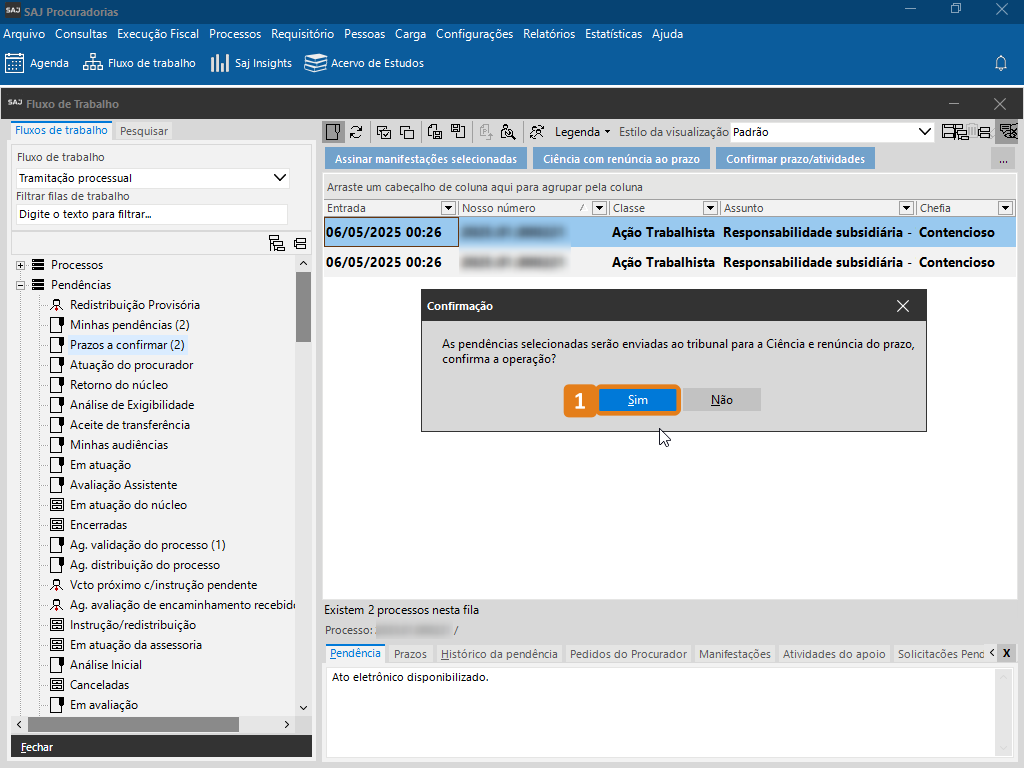Click the save-copy disk icon
The width and height of the screenshot is (1024, 768).
[435, 132]
